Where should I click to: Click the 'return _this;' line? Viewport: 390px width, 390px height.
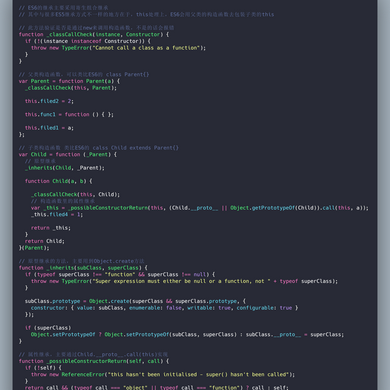coord(51,228)
